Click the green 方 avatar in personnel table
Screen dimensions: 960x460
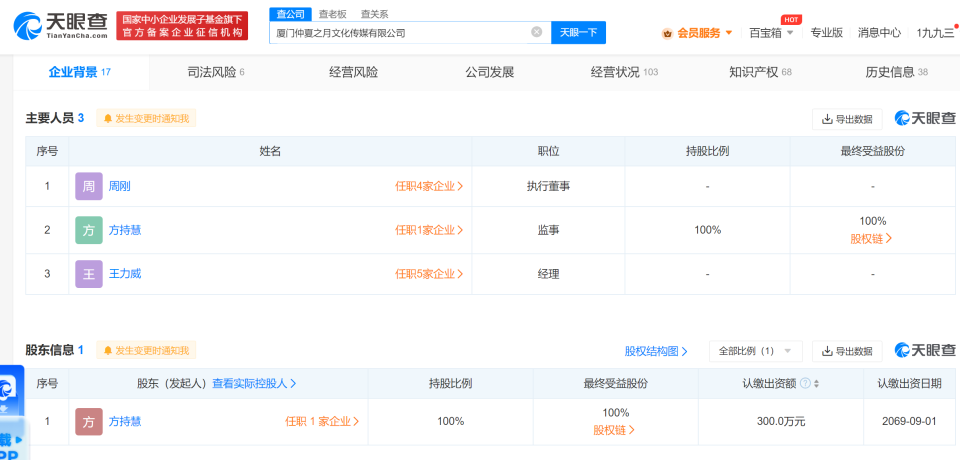click(x=88, y=230)
